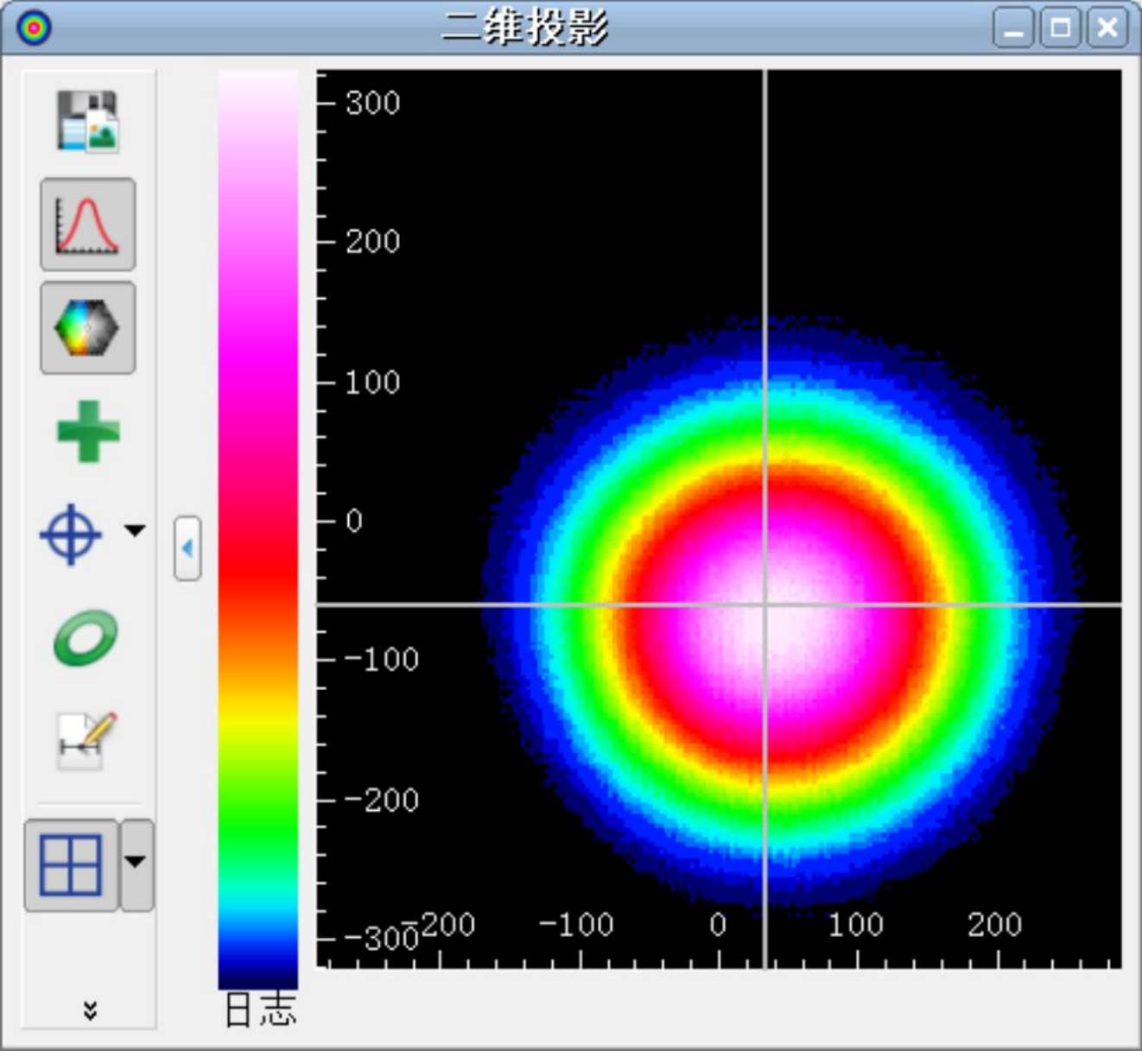The image size is (1142, 1064).
Task: Maximize the 二维投影 window
Action: tap(1060, 28)
